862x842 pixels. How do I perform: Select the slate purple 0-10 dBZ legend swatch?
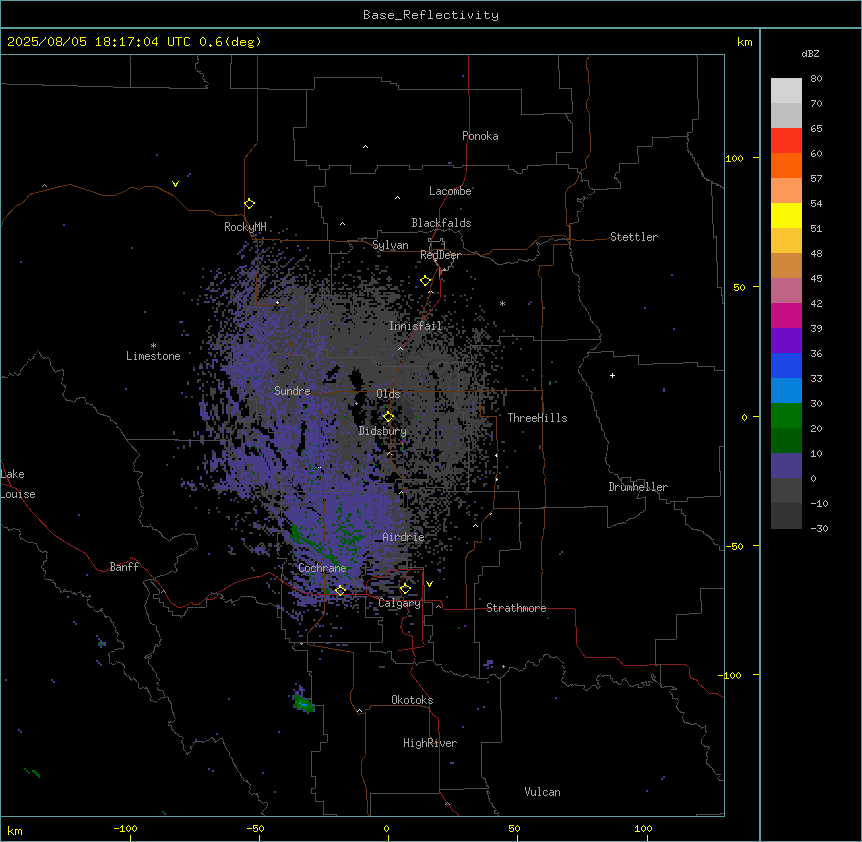(x=786, y=466)
